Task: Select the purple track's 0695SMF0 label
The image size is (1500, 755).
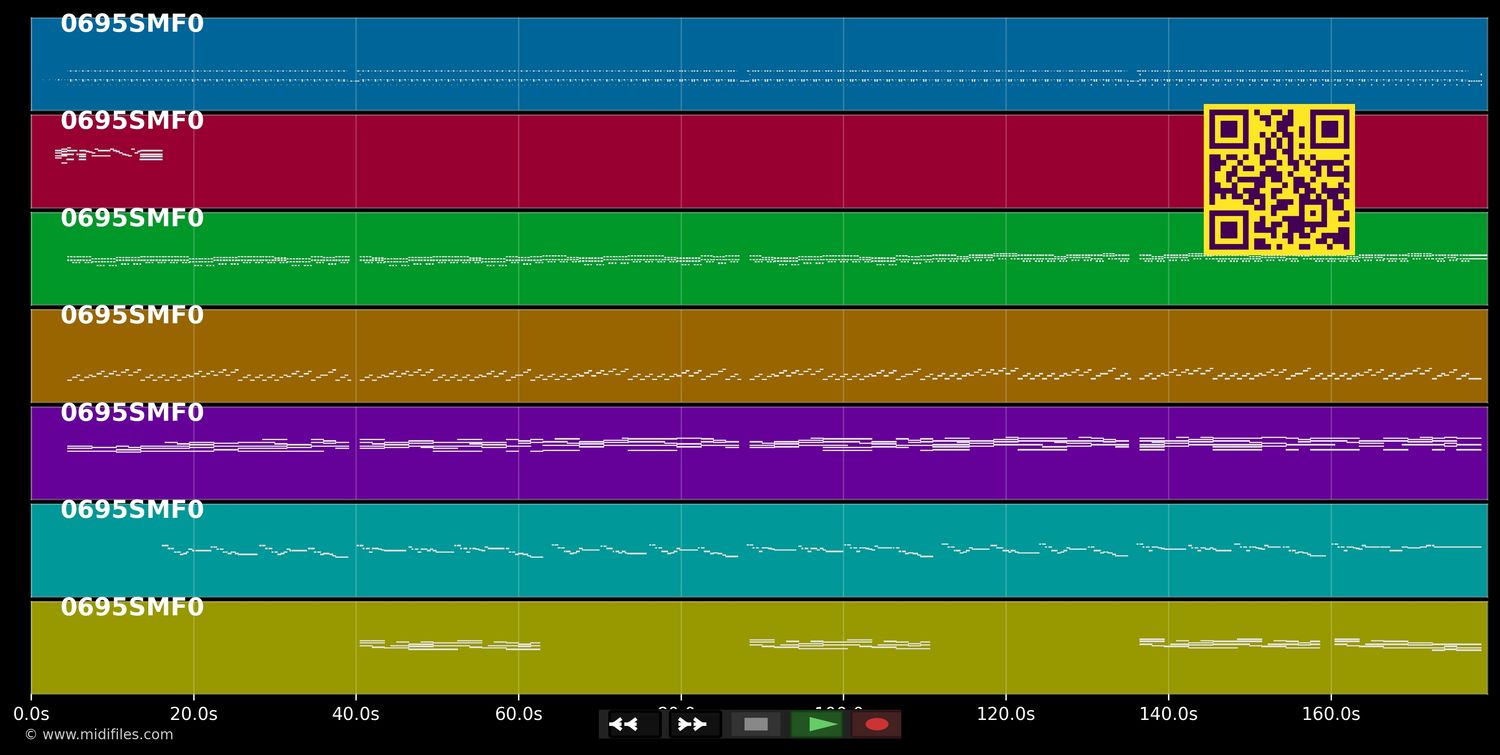Action: pos(132,413)
